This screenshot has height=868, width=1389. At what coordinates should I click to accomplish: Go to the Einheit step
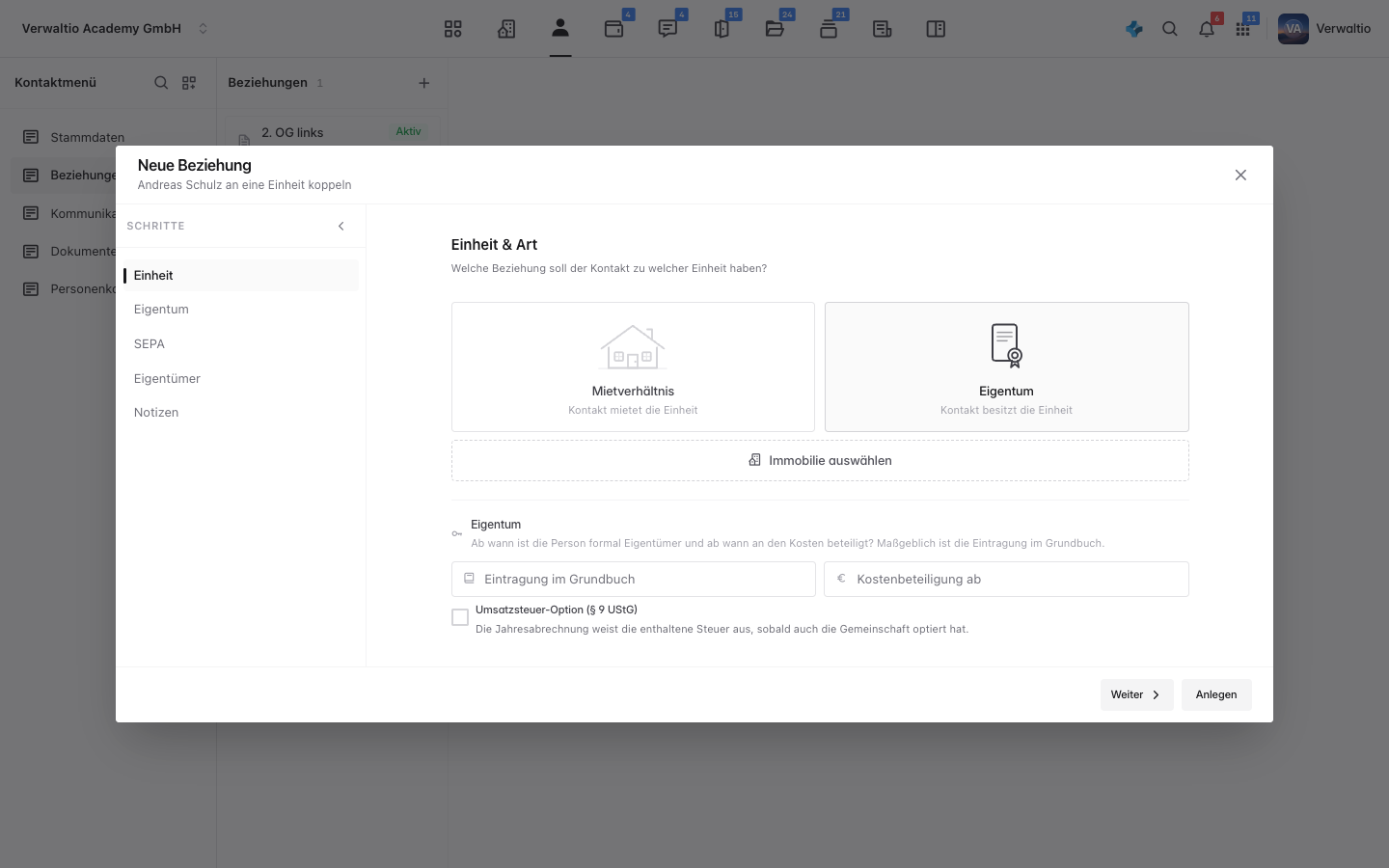coord(241,276)
